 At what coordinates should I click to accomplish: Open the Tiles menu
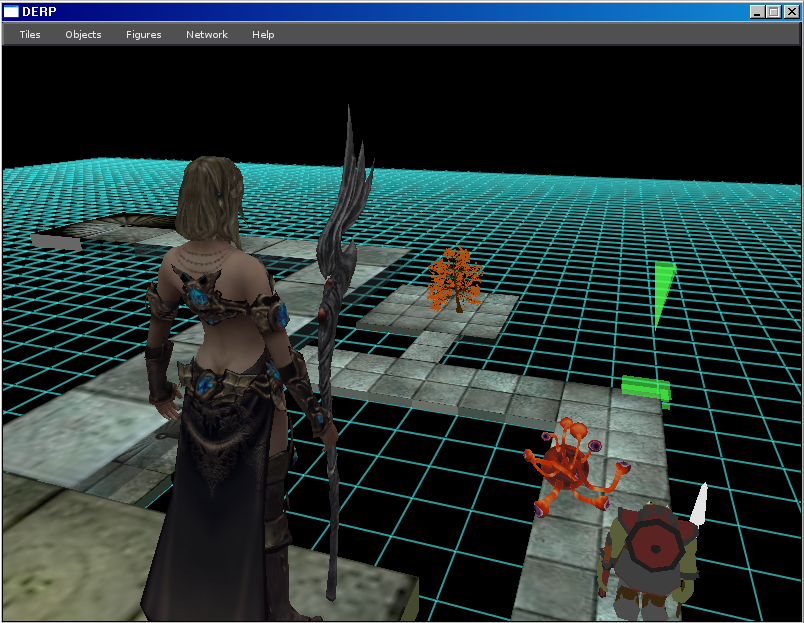click(x=30, y=34)
